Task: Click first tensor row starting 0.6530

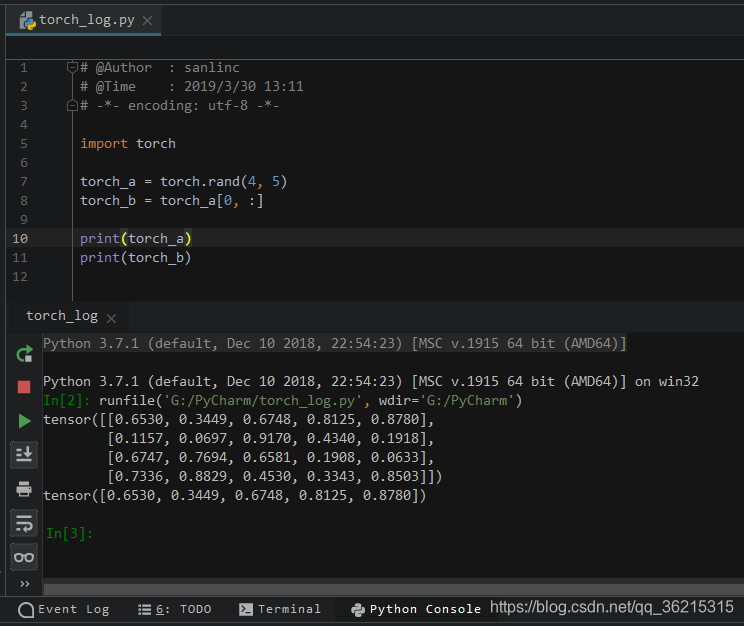Action: tap(239, 420)
